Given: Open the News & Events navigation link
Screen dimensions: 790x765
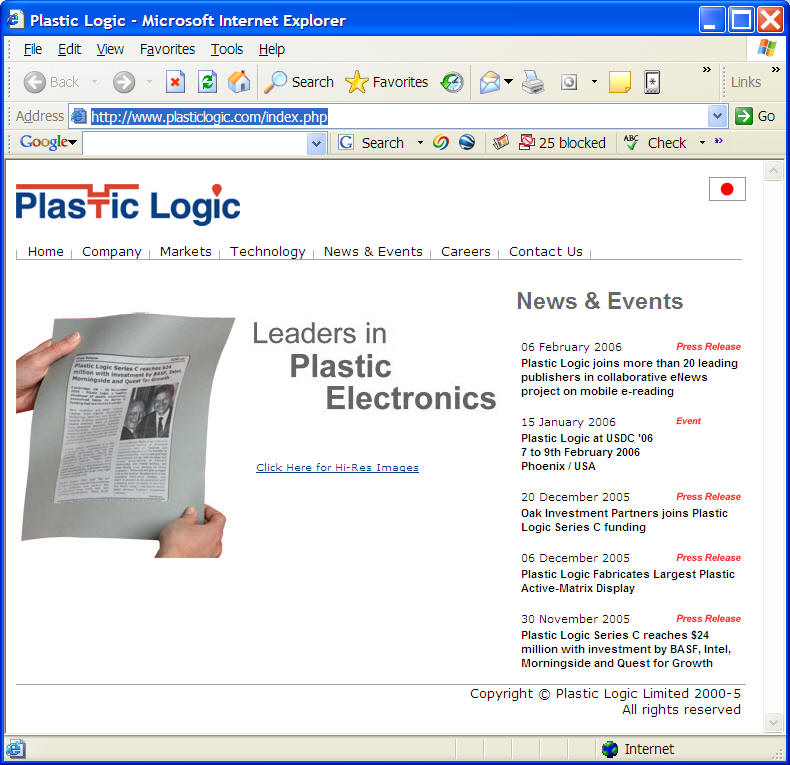Looking at the screenshot, I should tap(373, 251).
